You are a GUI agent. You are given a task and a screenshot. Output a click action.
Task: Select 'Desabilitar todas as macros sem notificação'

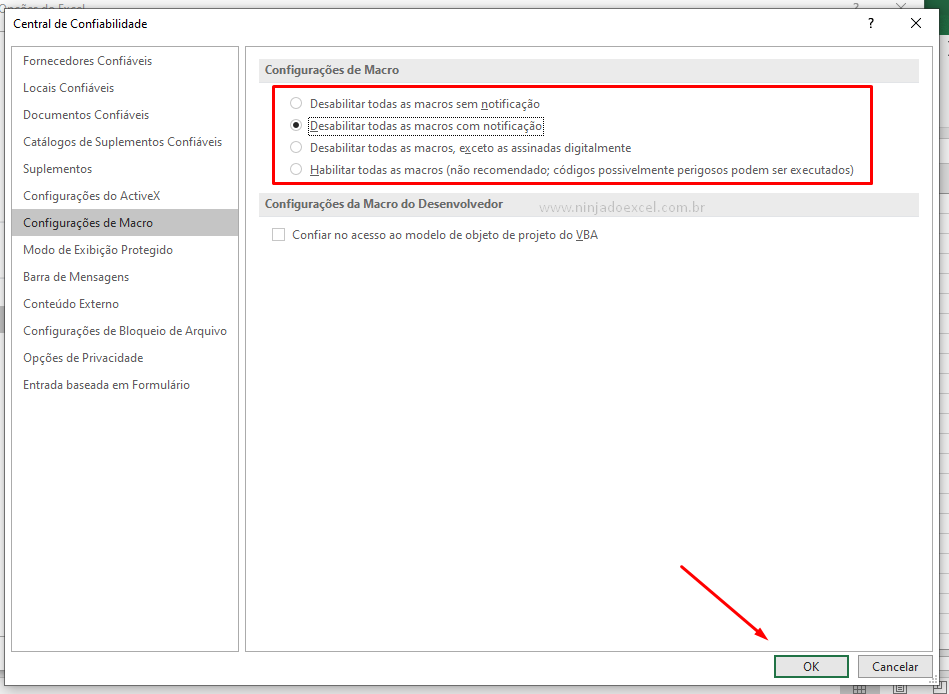click(296, 103)
